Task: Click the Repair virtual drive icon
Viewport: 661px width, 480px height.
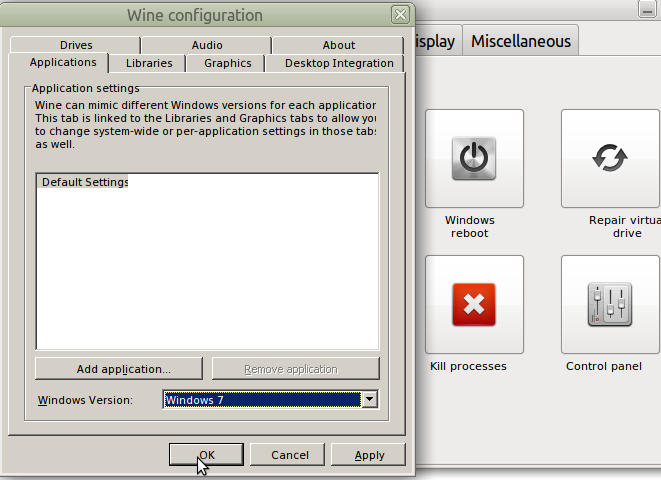Action: [x=609, y=159]
